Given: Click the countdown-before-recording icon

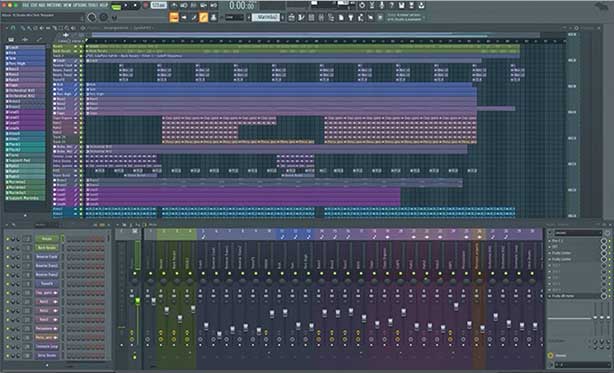Looking at the screenshot, I should coord(193,6).
